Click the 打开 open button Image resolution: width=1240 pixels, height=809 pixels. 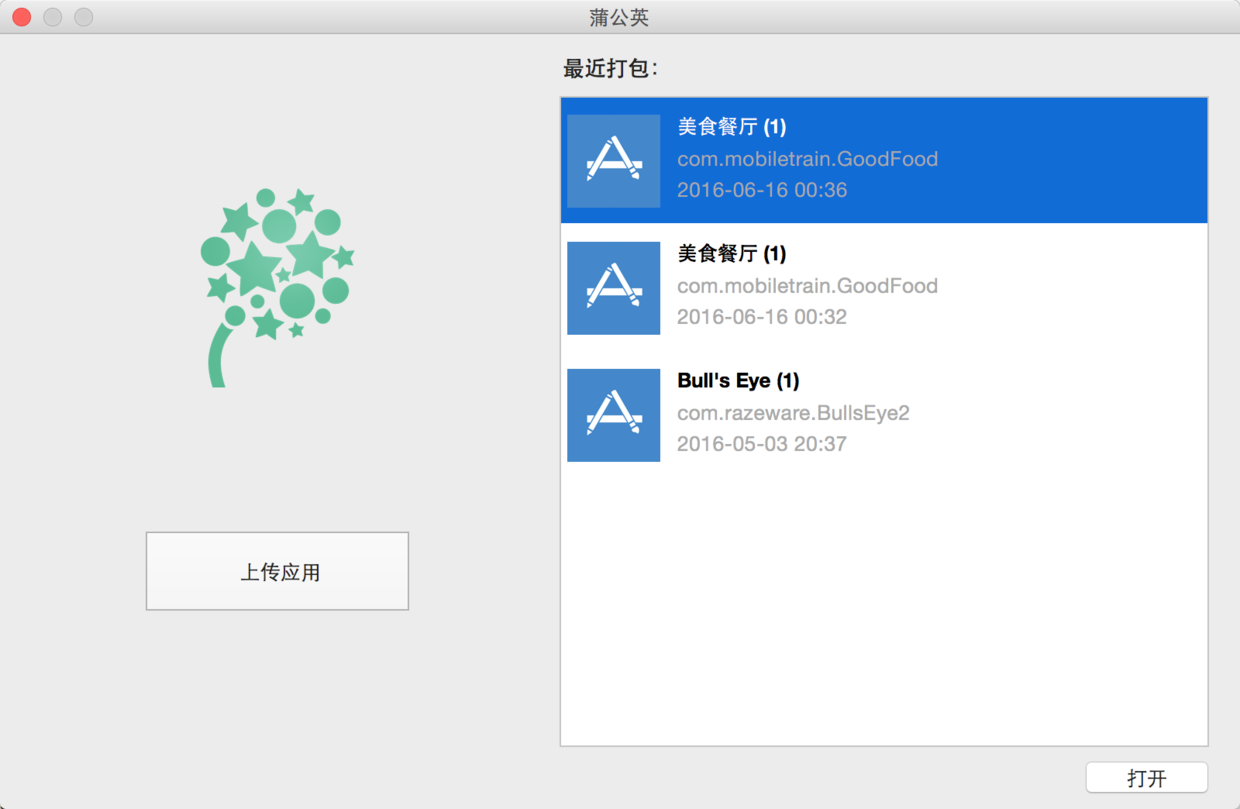(x=1146, y=778)
